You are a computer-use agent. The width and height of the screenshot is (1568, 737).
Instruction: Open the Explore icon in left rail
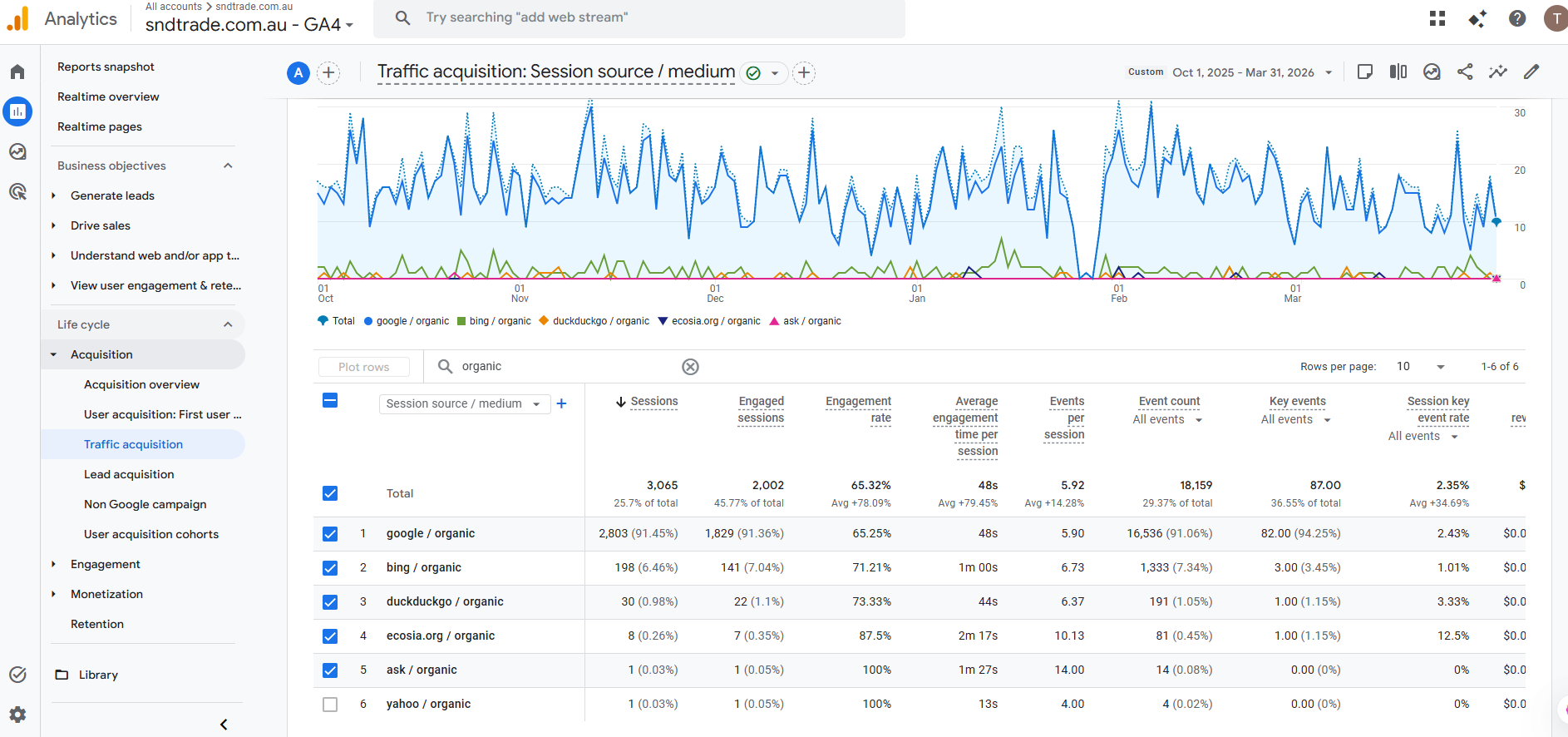[x=17, y=151]
